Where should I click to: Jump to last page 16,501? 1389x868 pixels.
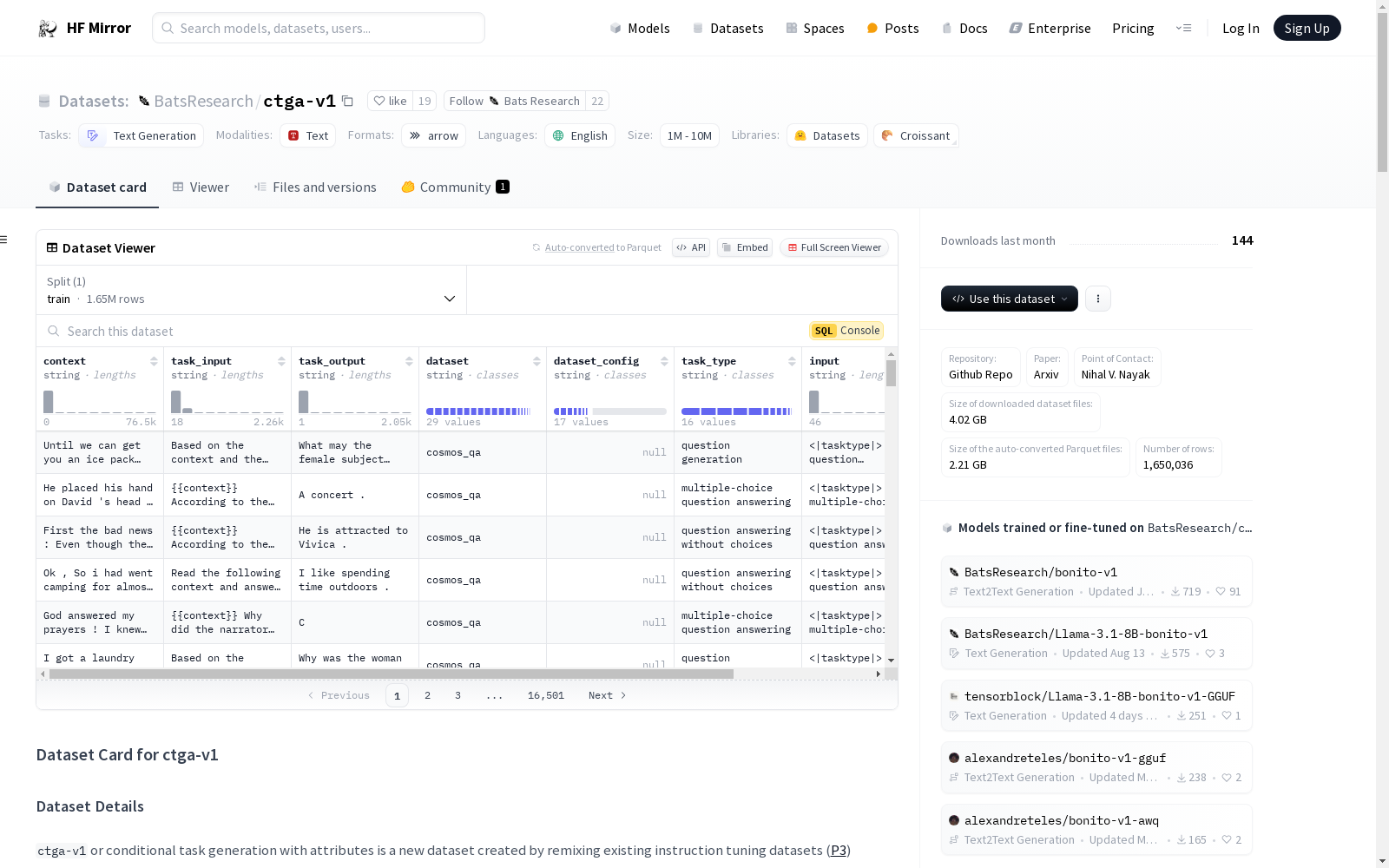pyautogui.click(x=546, y=695)
